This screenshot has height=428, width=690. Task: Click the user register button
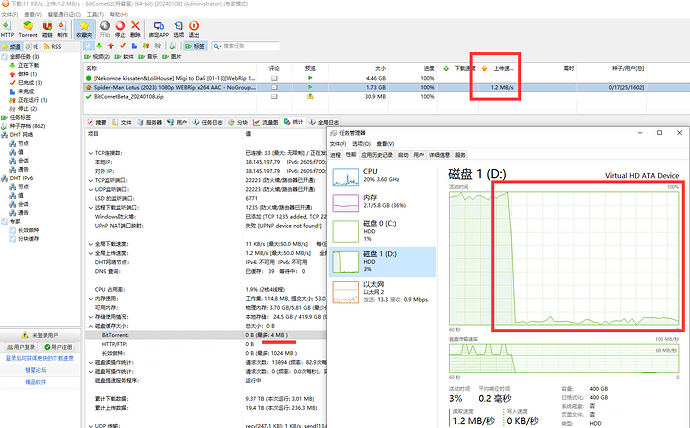pos(58,347)
